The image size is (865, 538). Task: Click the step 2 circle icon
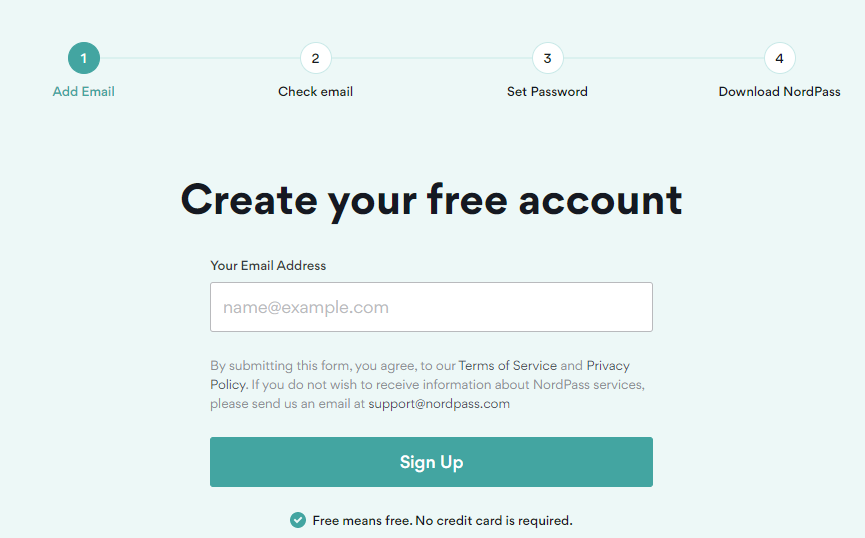coord(316,58)
